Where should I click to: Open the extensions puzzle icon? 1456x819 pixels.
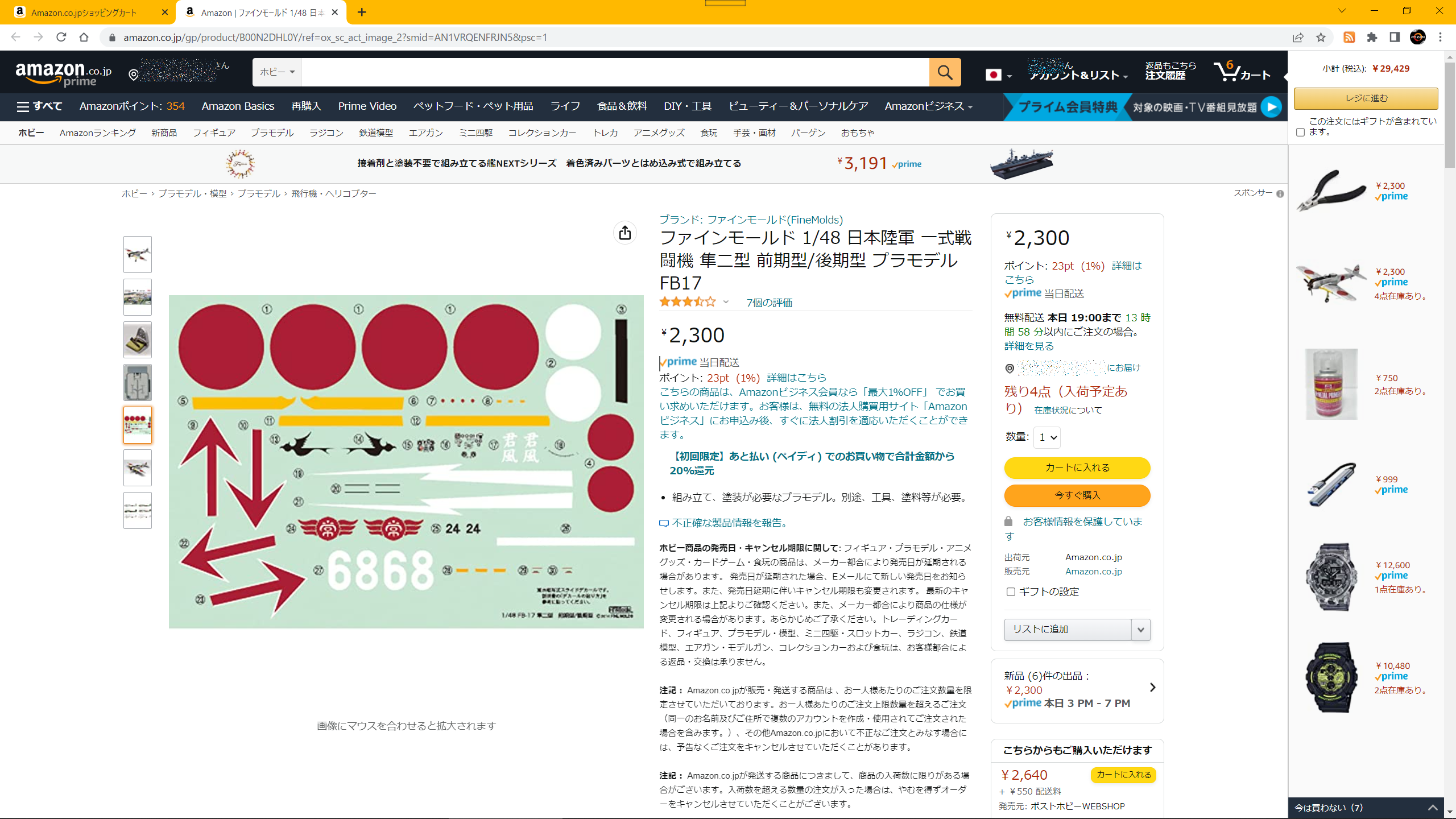pos(1372,37)
